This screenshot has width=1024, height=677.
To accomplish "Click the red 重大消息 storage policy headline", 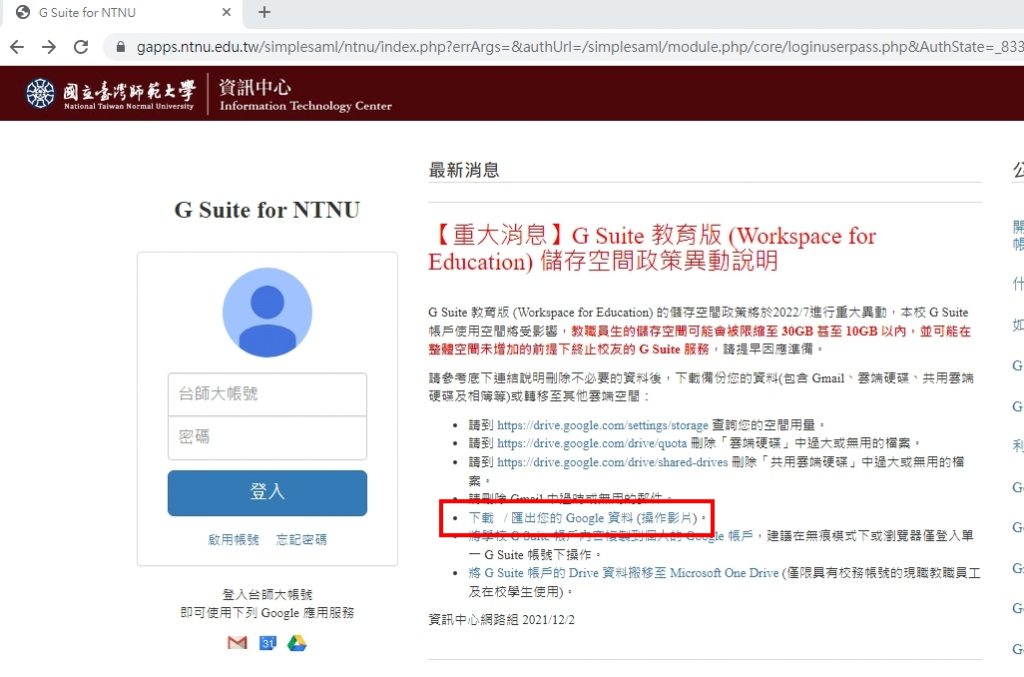I will click(652, 248).
